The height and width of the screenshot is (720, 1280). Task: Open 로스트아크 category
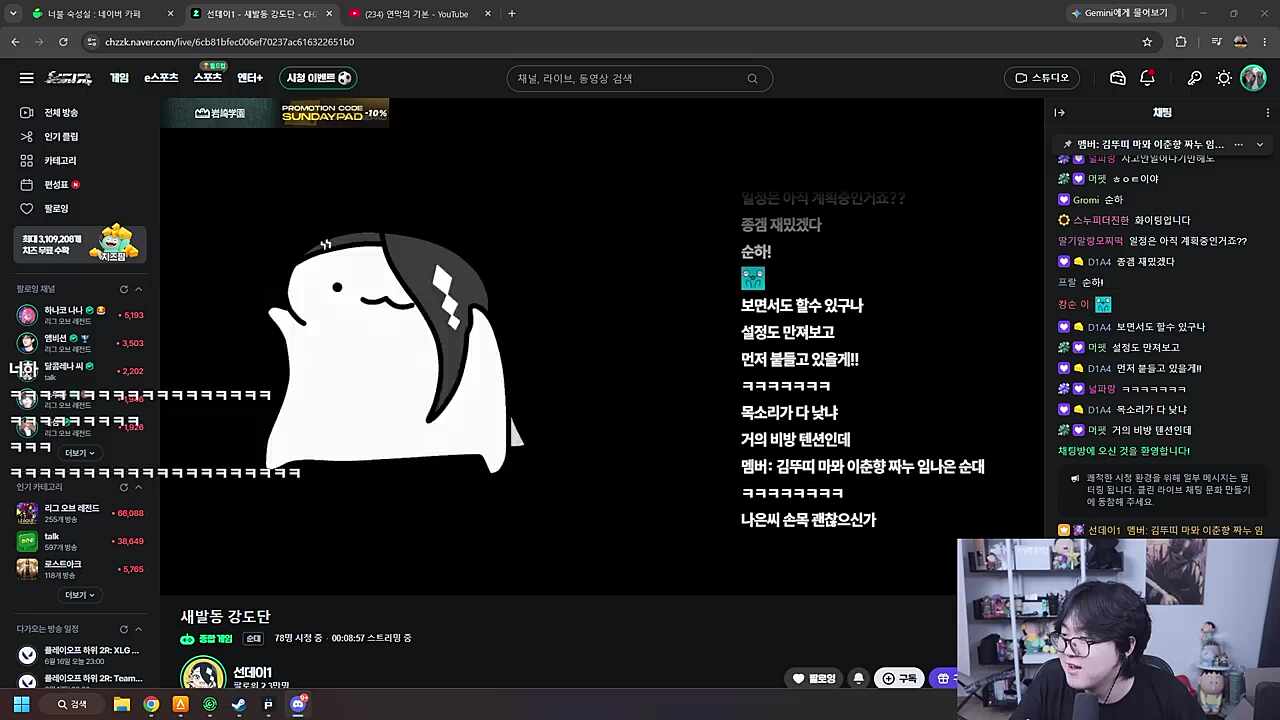[80, 569]
